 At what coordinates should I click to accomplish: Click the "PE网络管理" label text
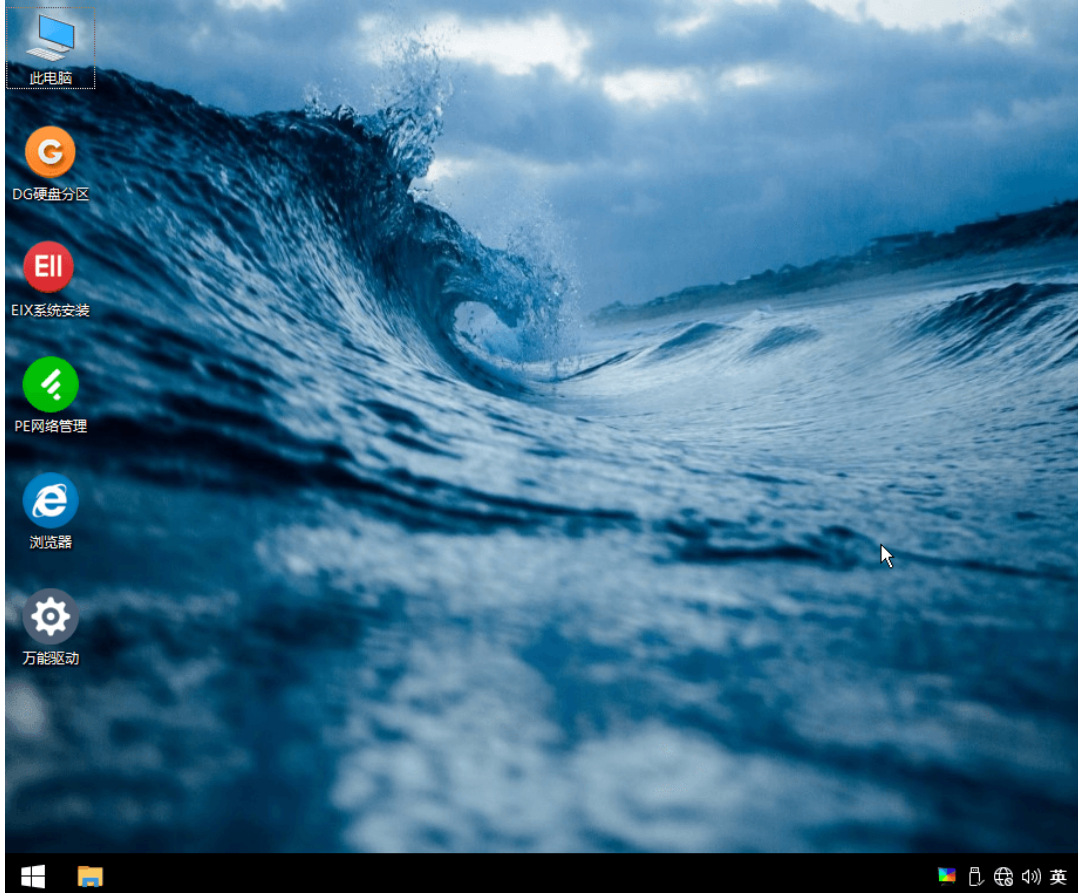coord(50,426)
